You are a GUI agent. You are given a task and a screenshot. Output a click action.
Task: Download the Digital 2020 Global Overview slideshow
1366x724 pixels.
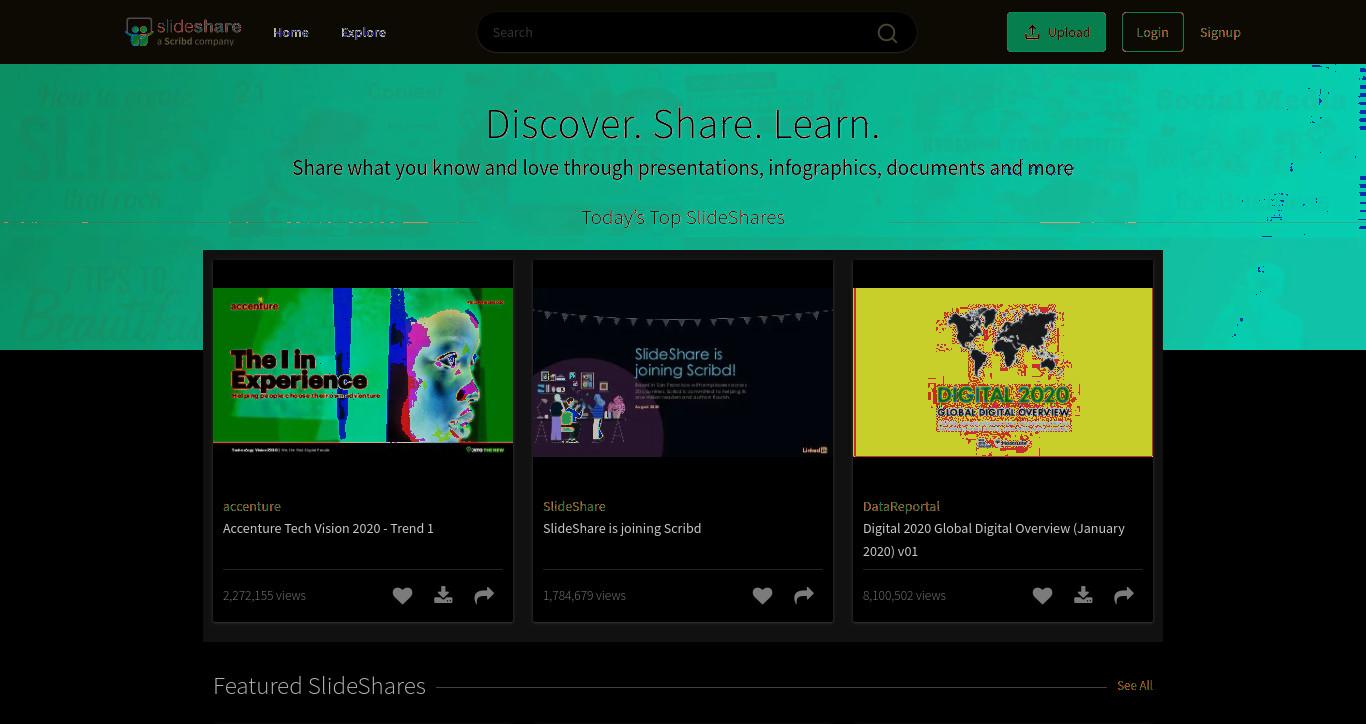pos(1083,595)
